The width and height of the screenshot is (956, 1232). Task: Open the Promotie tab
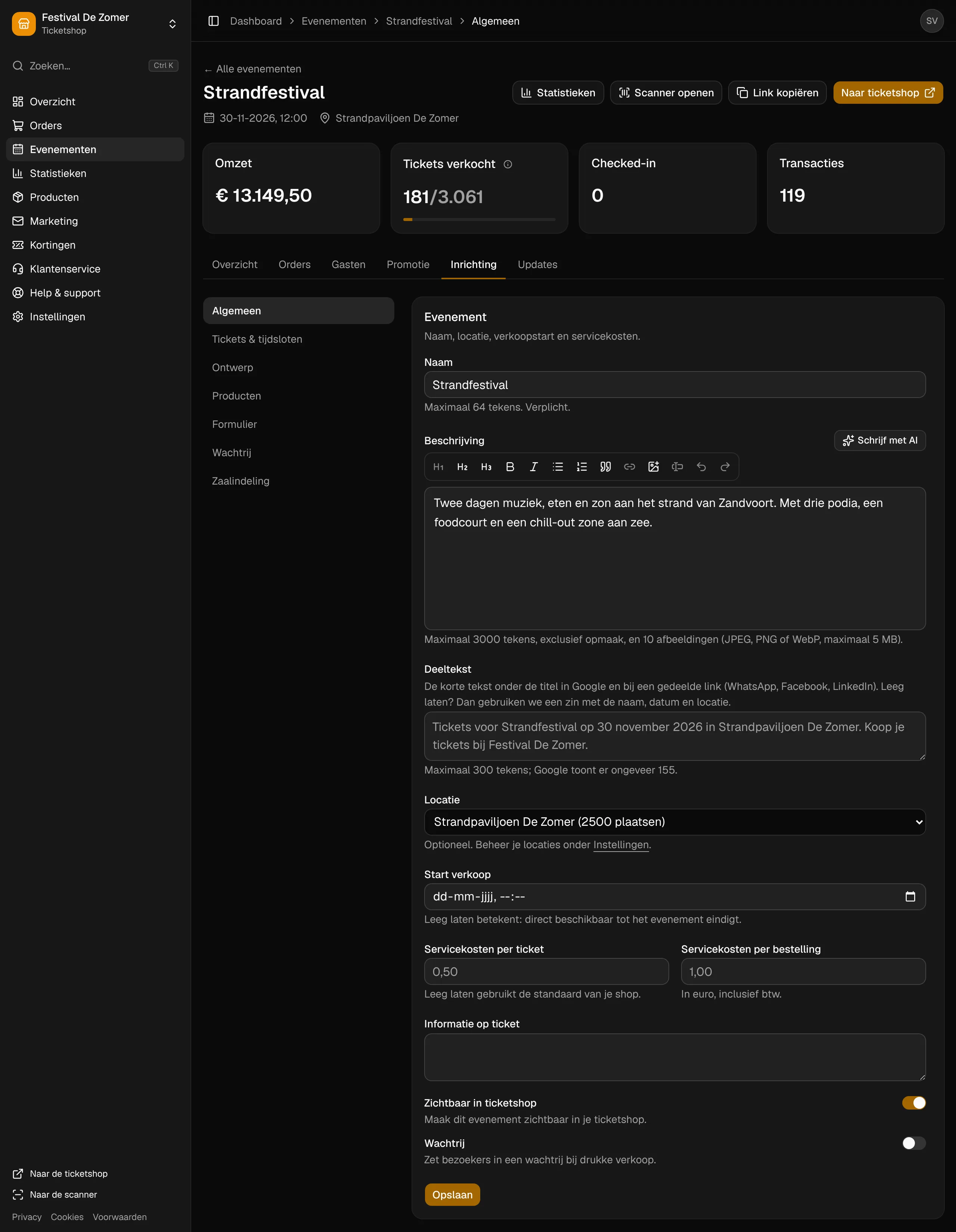(408, 265)
